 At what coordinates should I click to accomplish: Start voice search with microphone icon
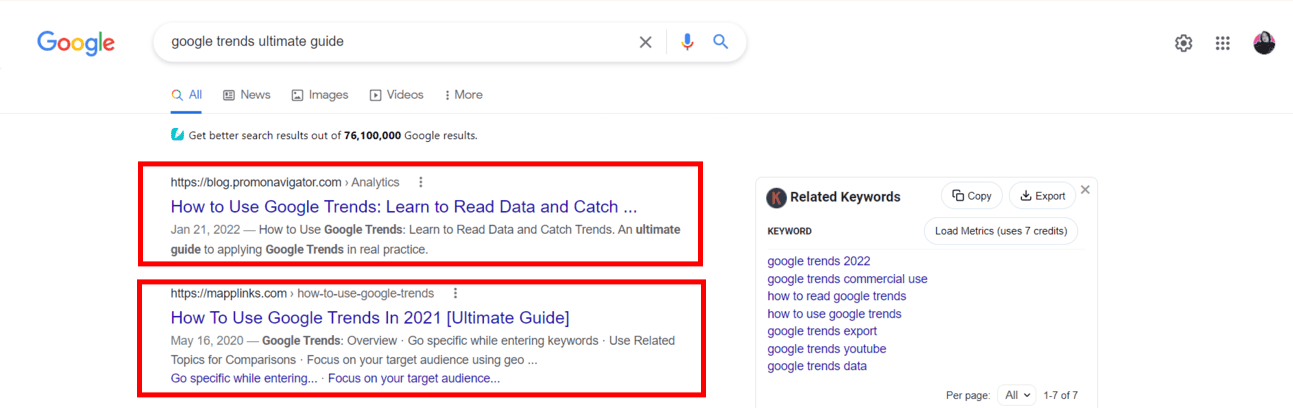(x=687, y=42)
